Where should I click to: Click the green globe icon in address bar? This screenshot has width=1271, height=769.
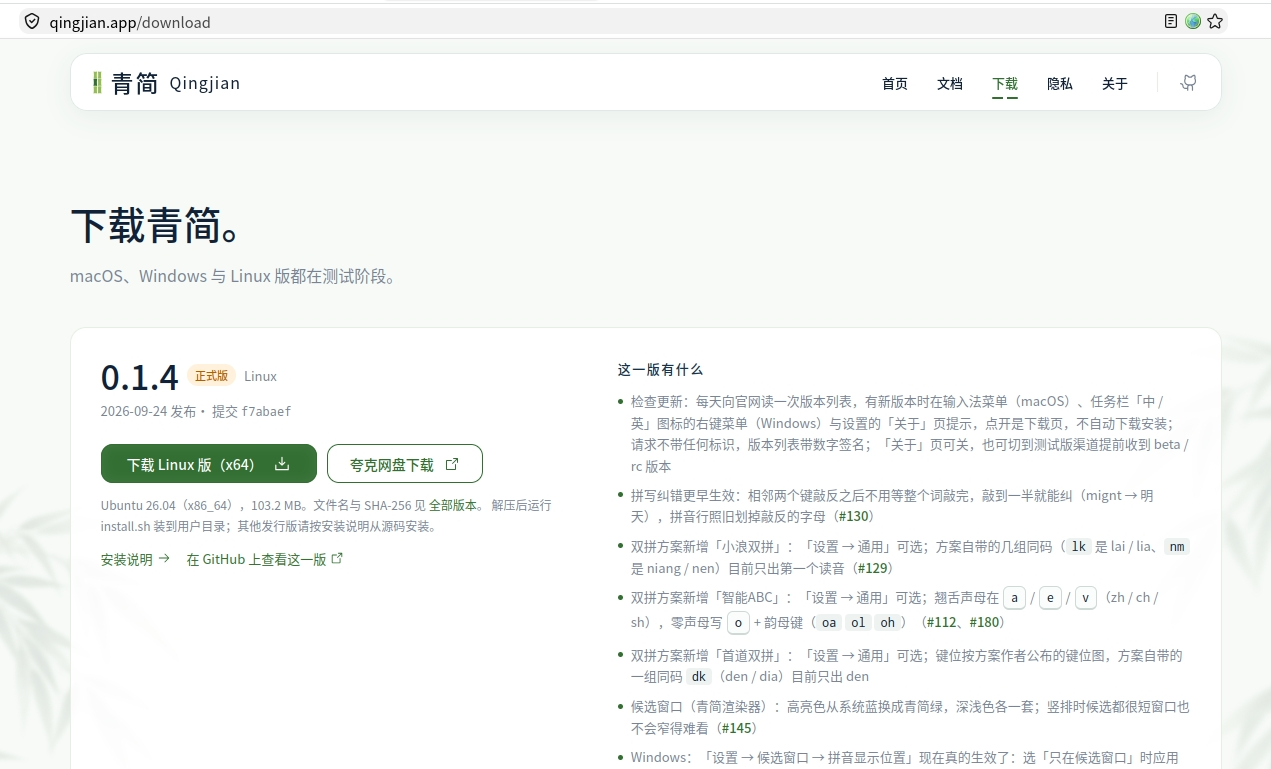click(x=1193, y=21)
